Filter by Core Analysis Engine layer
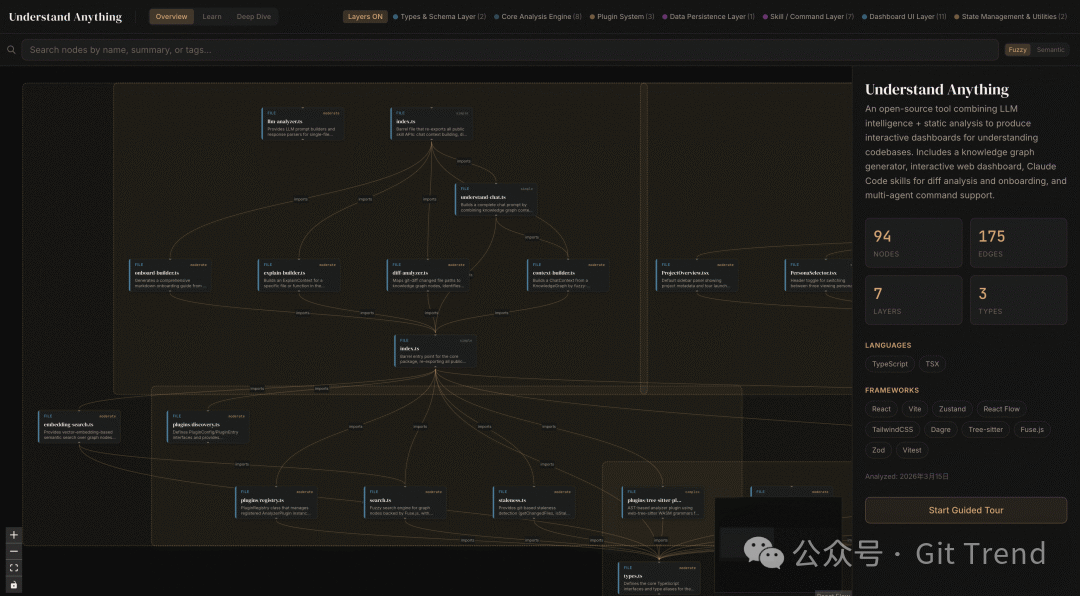The width and height of the screenshot is (1080, 596). 537,17
